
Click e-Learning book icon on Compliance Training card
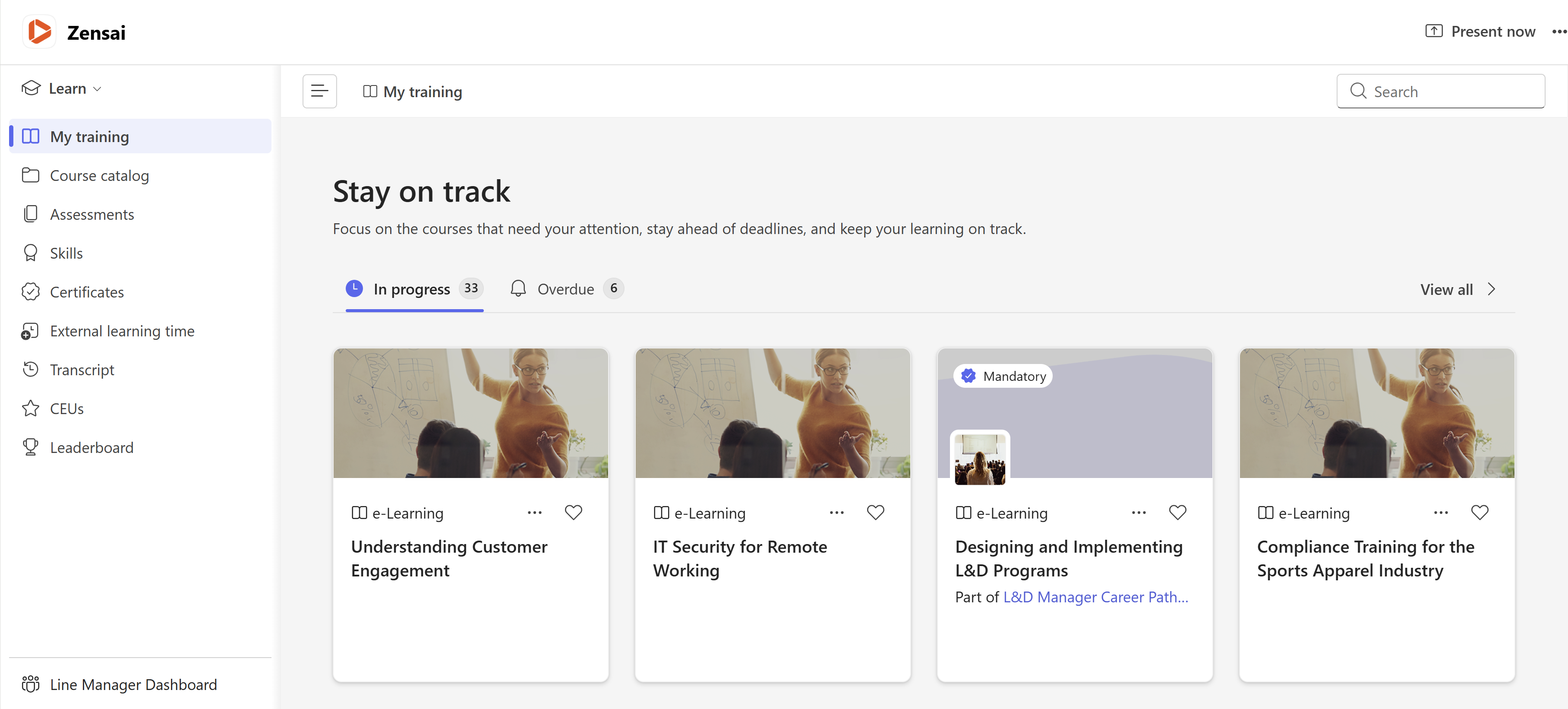coord(1265,513)
